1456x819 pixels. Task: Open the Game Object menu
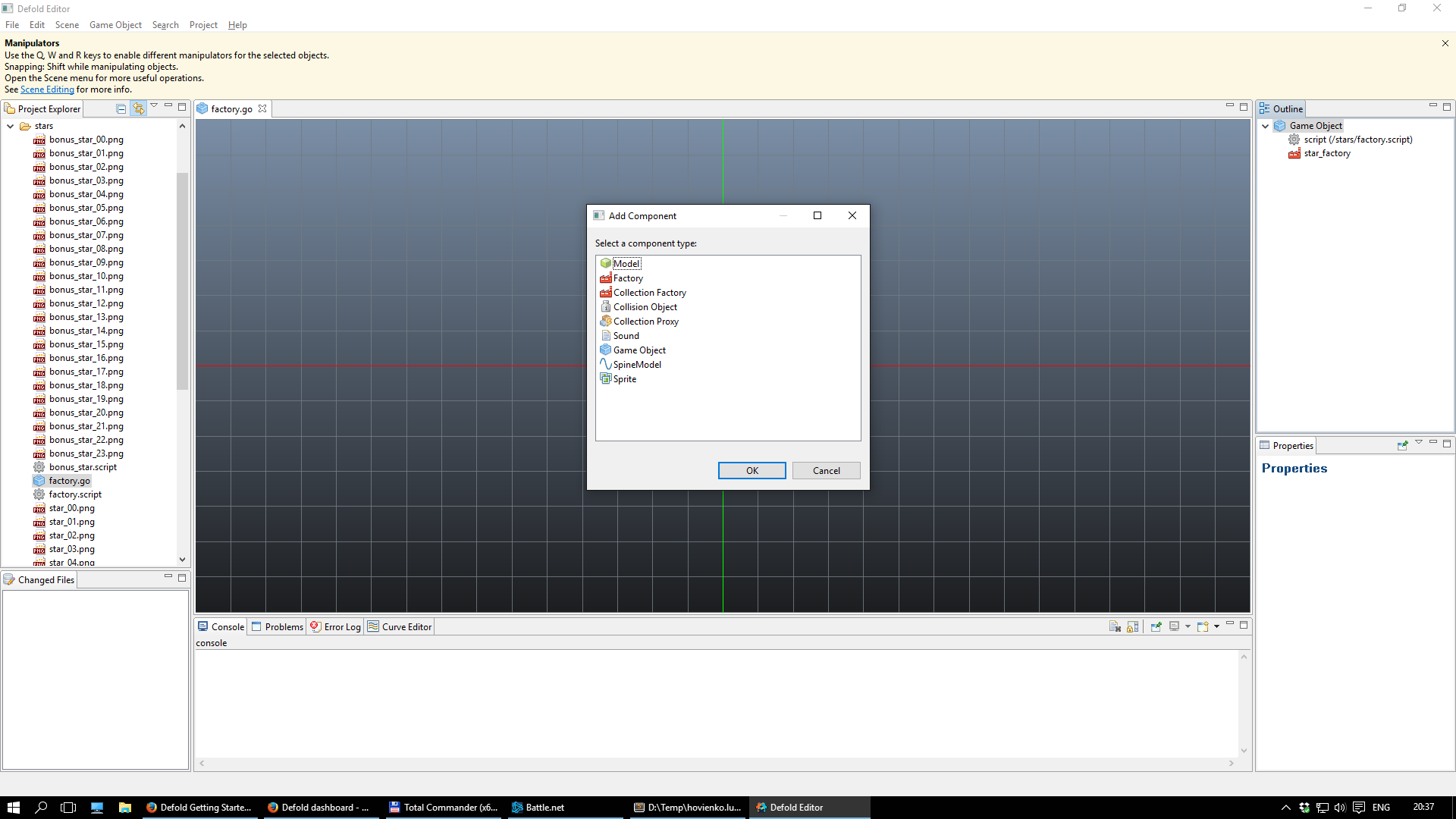tap(115, 25)
